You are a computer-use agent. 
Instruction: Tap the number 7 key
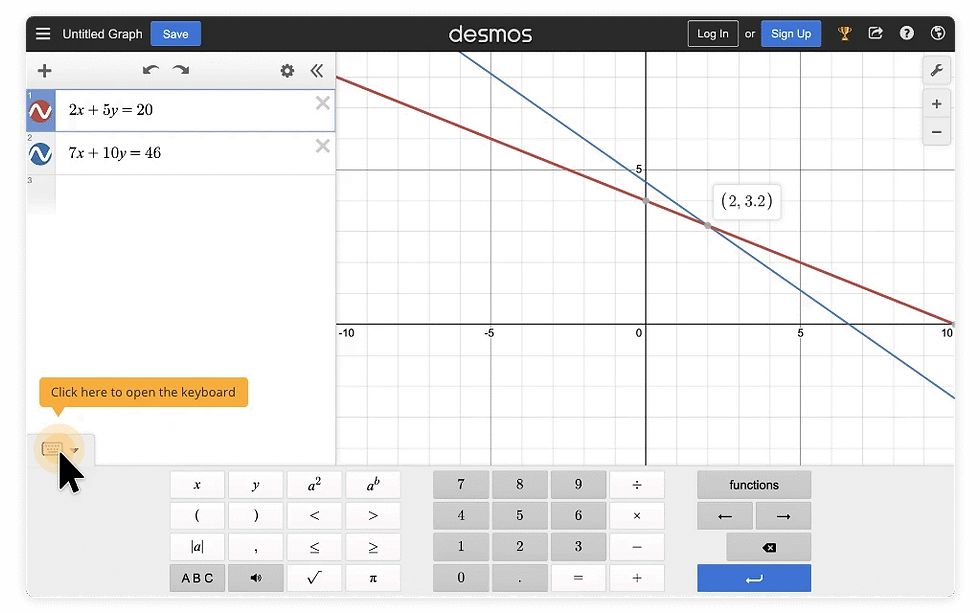[x=461, y=485]
